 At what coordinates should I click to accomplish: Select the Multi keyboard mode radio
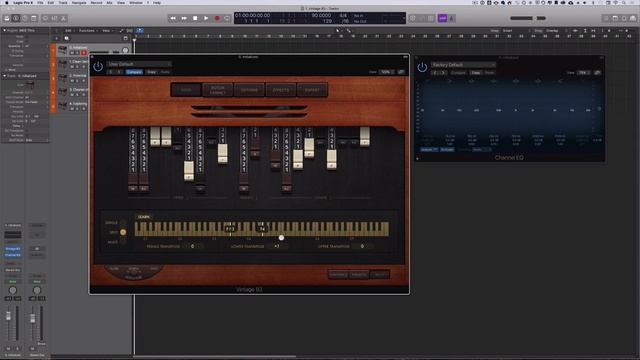point(123,242)
